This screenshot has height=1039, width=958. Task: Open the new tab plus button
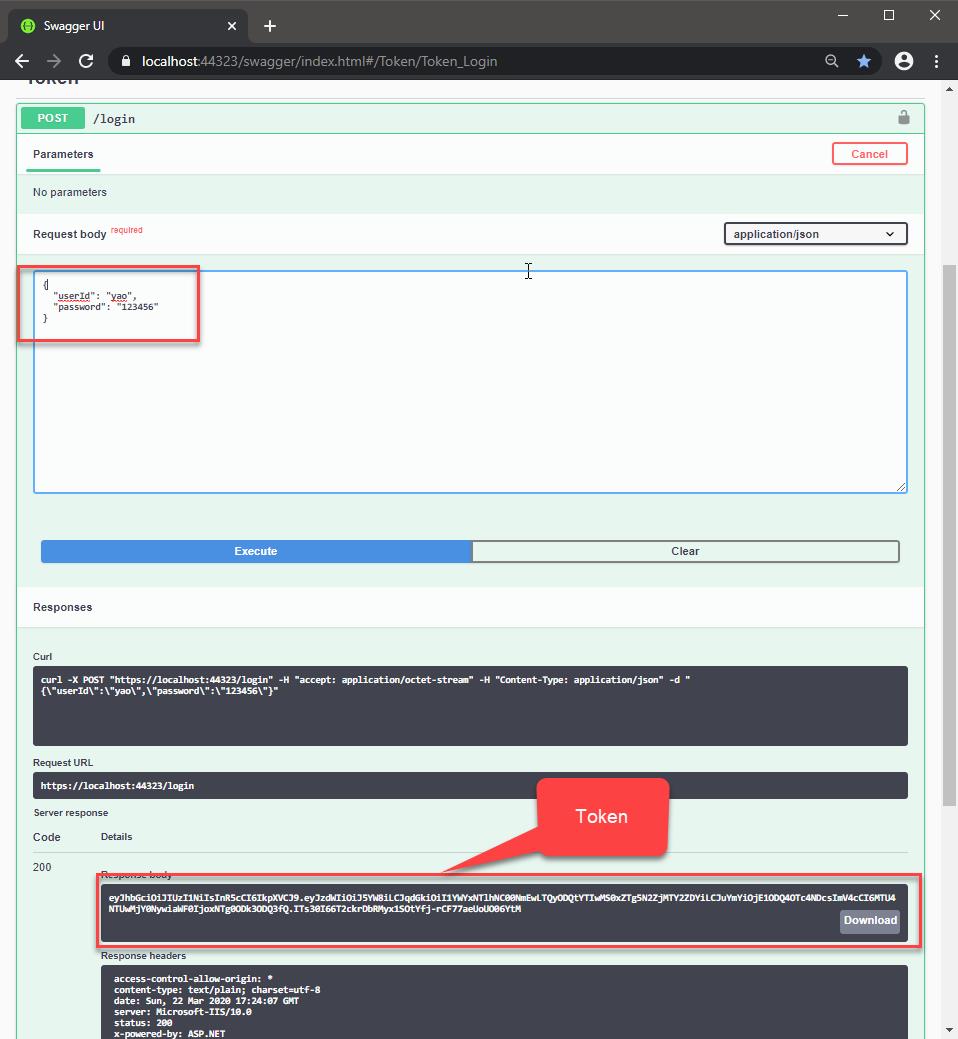click(x=269, y=26)
